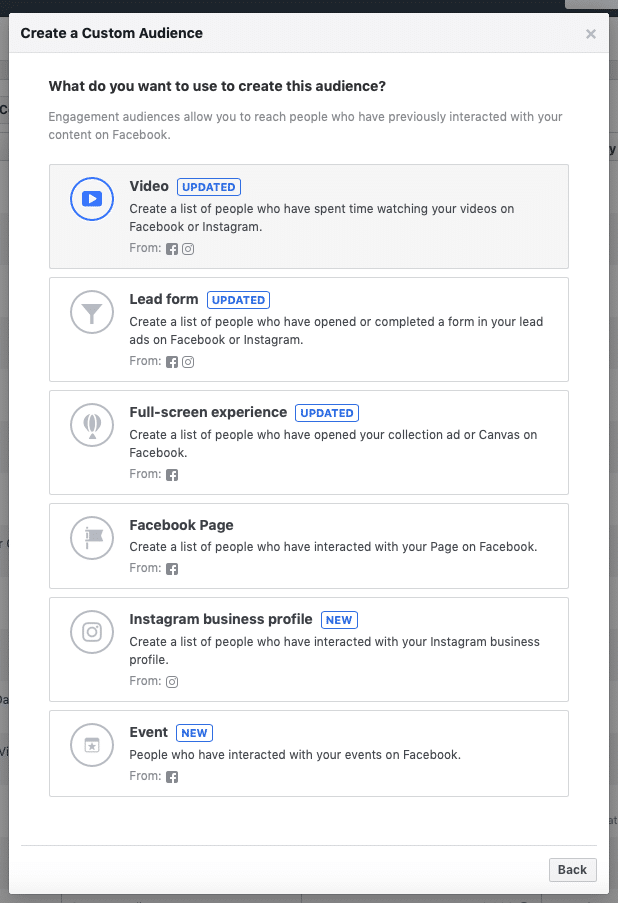618x903 pixels.
Task: Click the Facebook source icon under Video
Action: [x=172, y=249]
